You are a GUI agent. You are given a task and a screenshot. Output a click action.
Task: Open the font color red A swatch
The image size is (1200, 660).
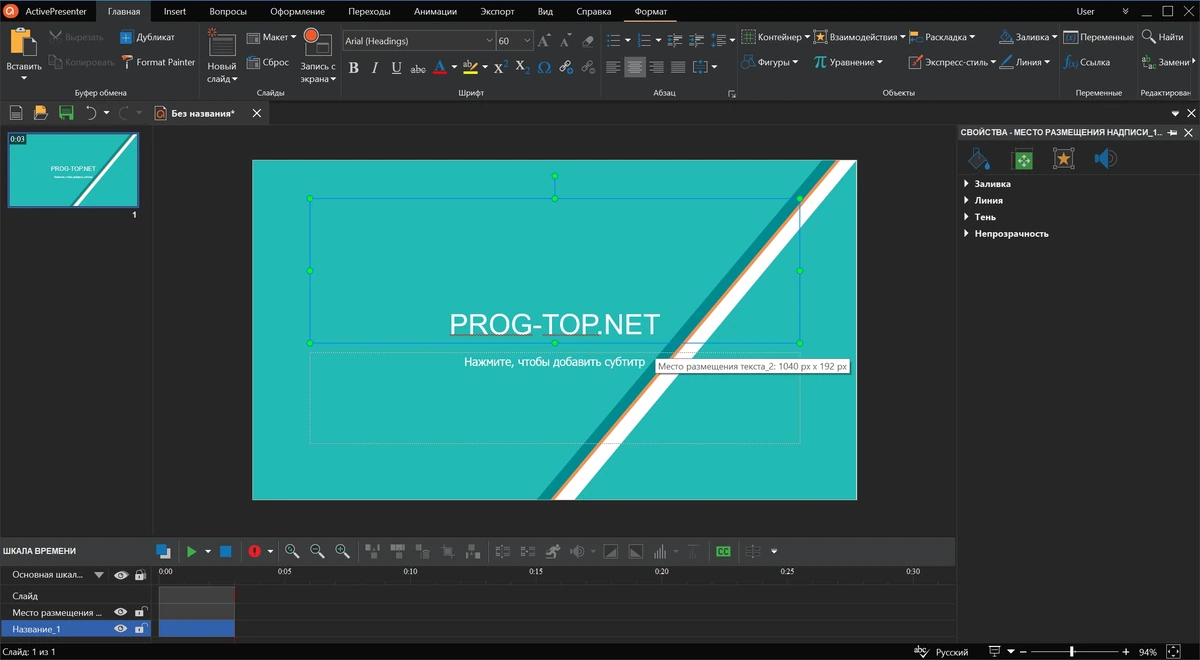440,67
